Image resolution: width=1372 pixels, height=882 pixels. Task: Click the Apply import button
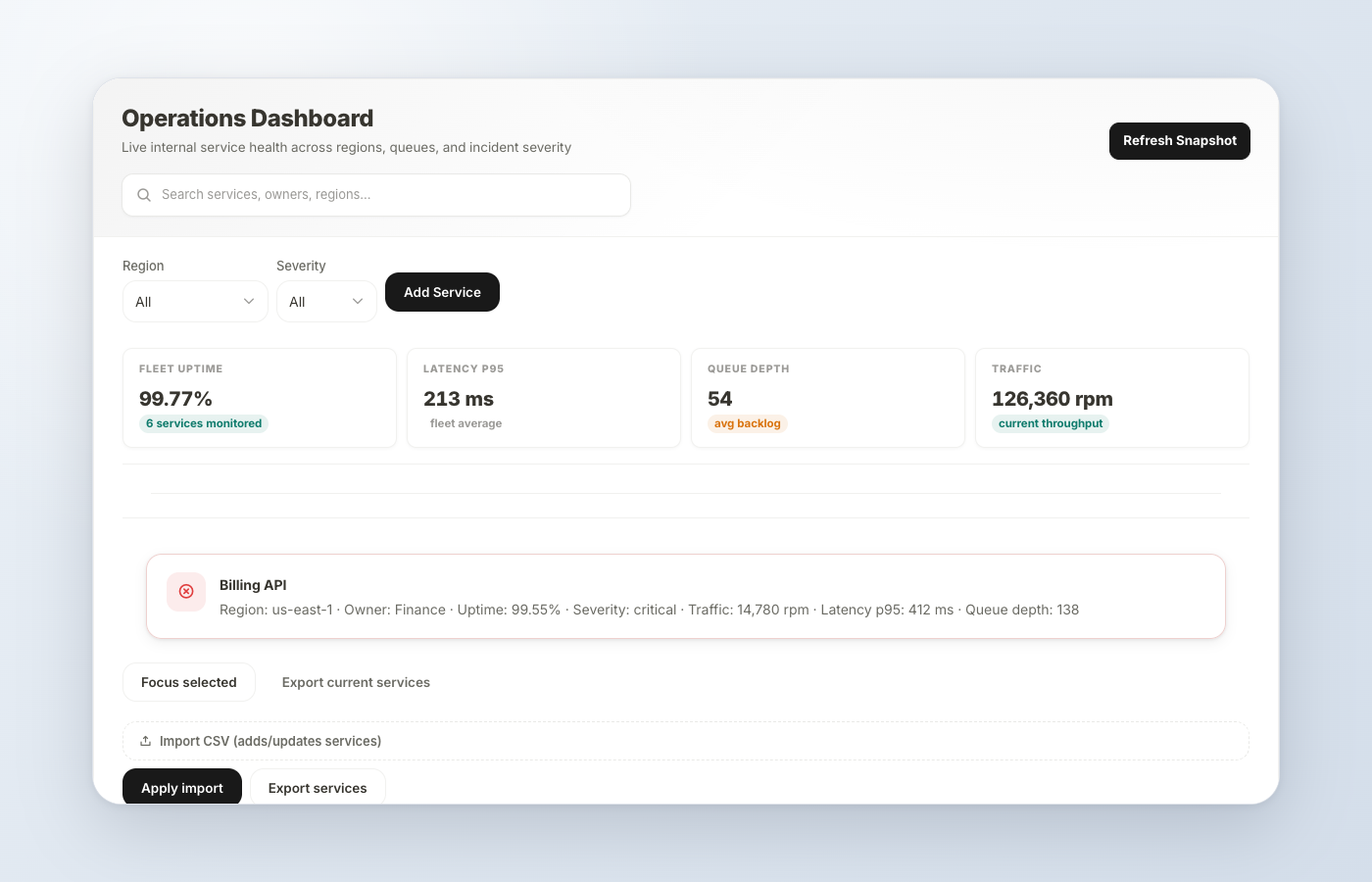(x=182, y=787)
